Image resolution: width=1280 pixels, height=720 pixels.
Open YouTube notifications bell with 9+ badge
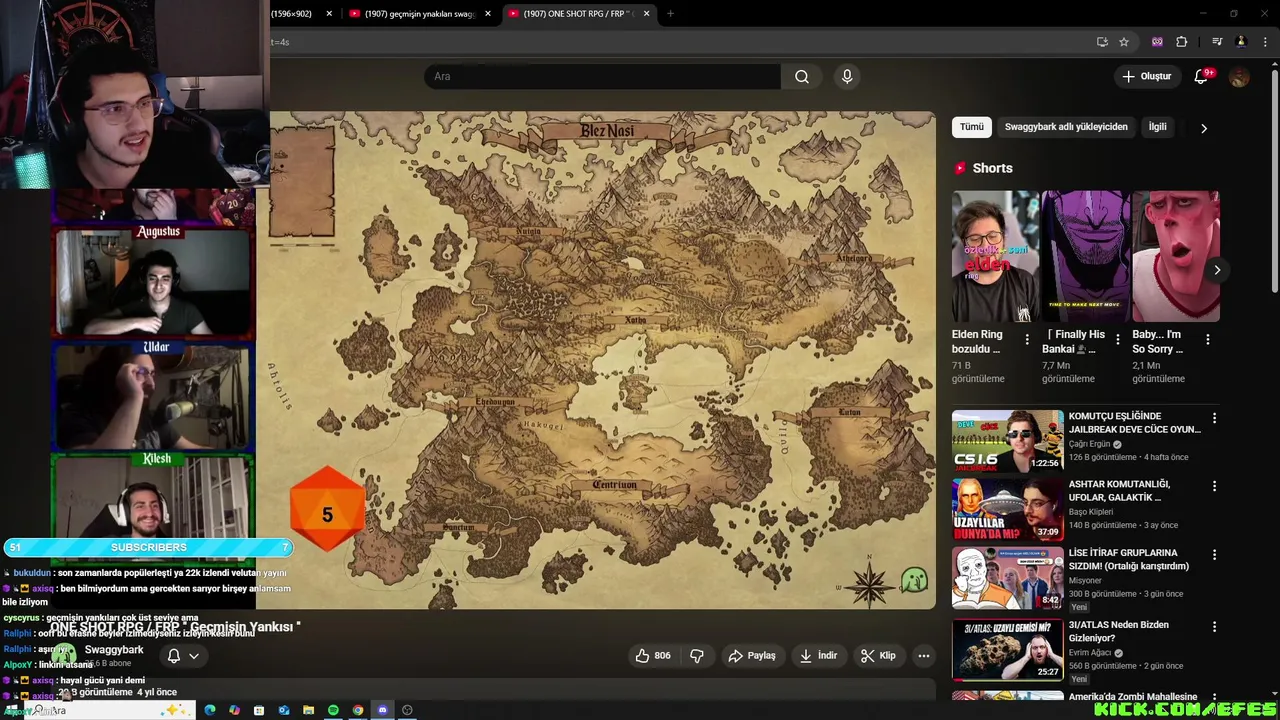(x=1202, y=76)
